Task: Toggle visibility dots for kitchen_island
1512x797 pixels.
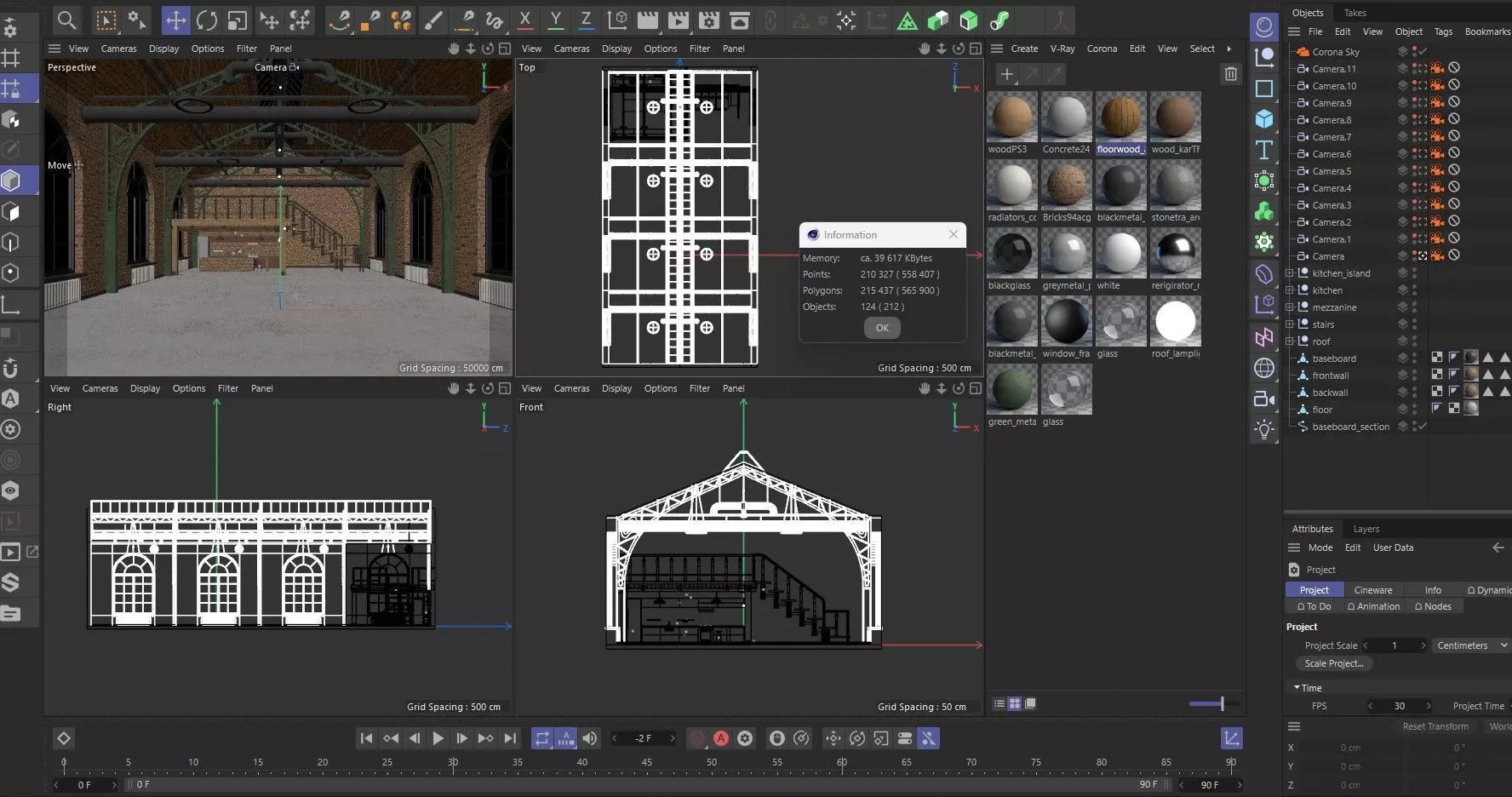Action: coord(1414,273)
